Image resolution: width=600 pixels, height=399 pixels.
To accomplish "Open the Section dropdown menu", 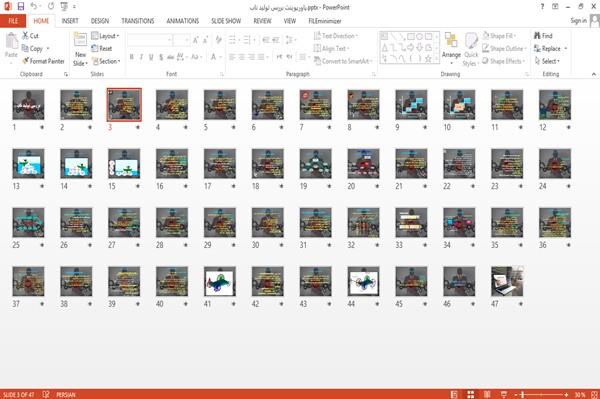I will click(106, 61).
